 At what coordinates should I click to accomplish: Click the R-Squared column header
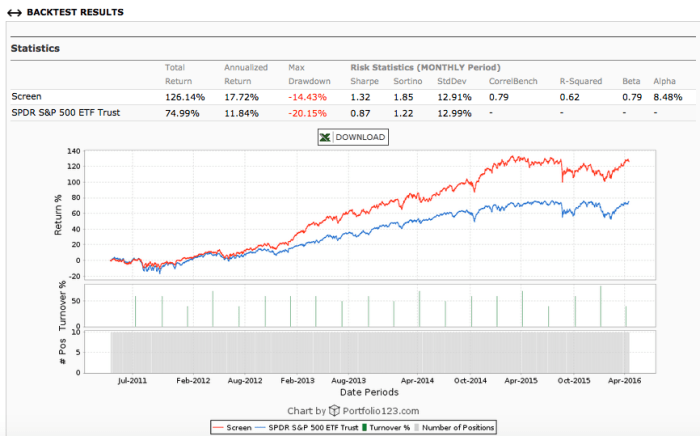point(581,81)
